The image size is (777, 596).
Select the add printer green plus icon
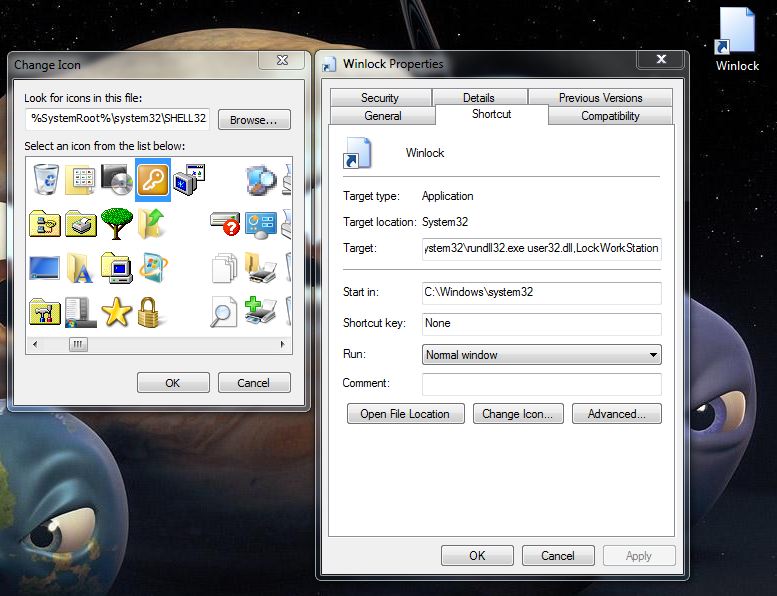click(261, 311)
